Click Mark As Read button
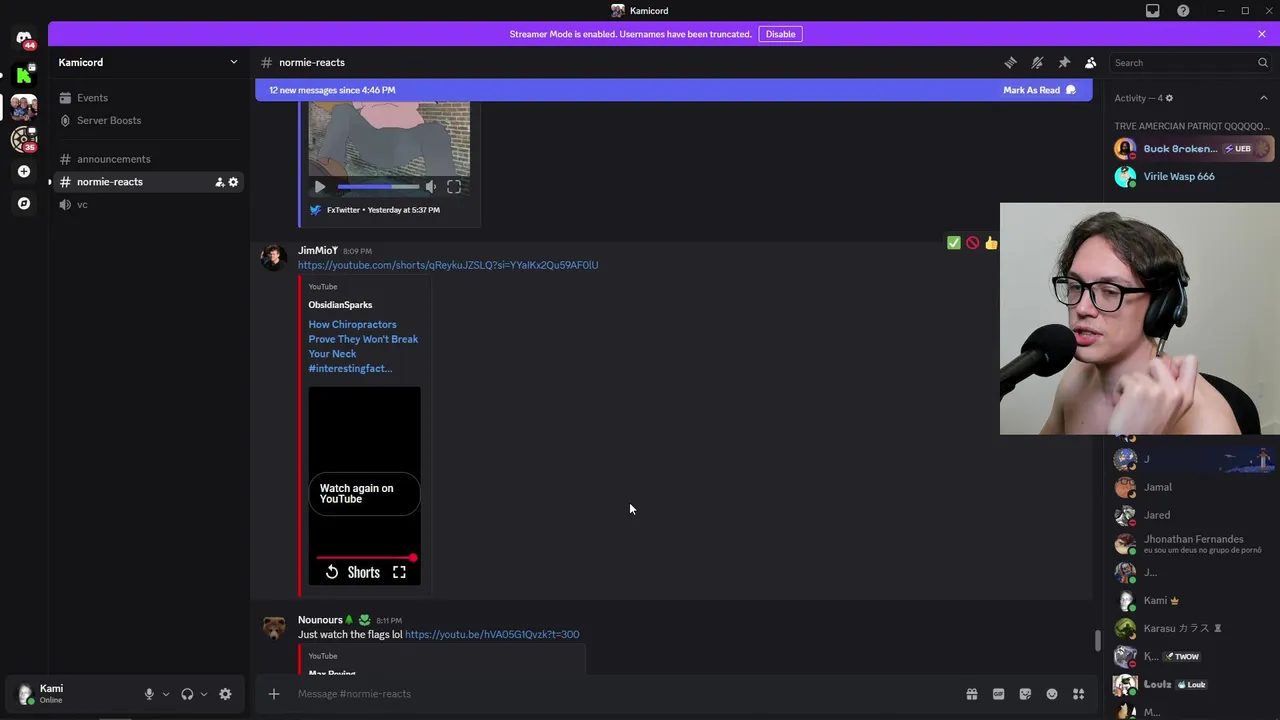This screenshot has width=1280, height=720. coord(1039,90)
